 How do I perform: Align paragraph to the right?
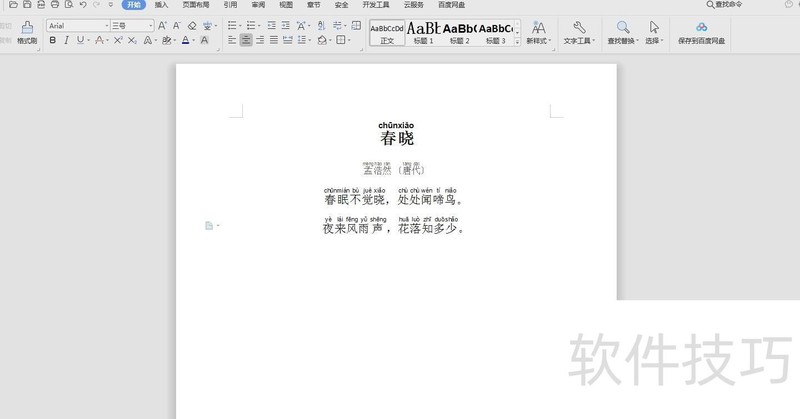pos(260,40)
